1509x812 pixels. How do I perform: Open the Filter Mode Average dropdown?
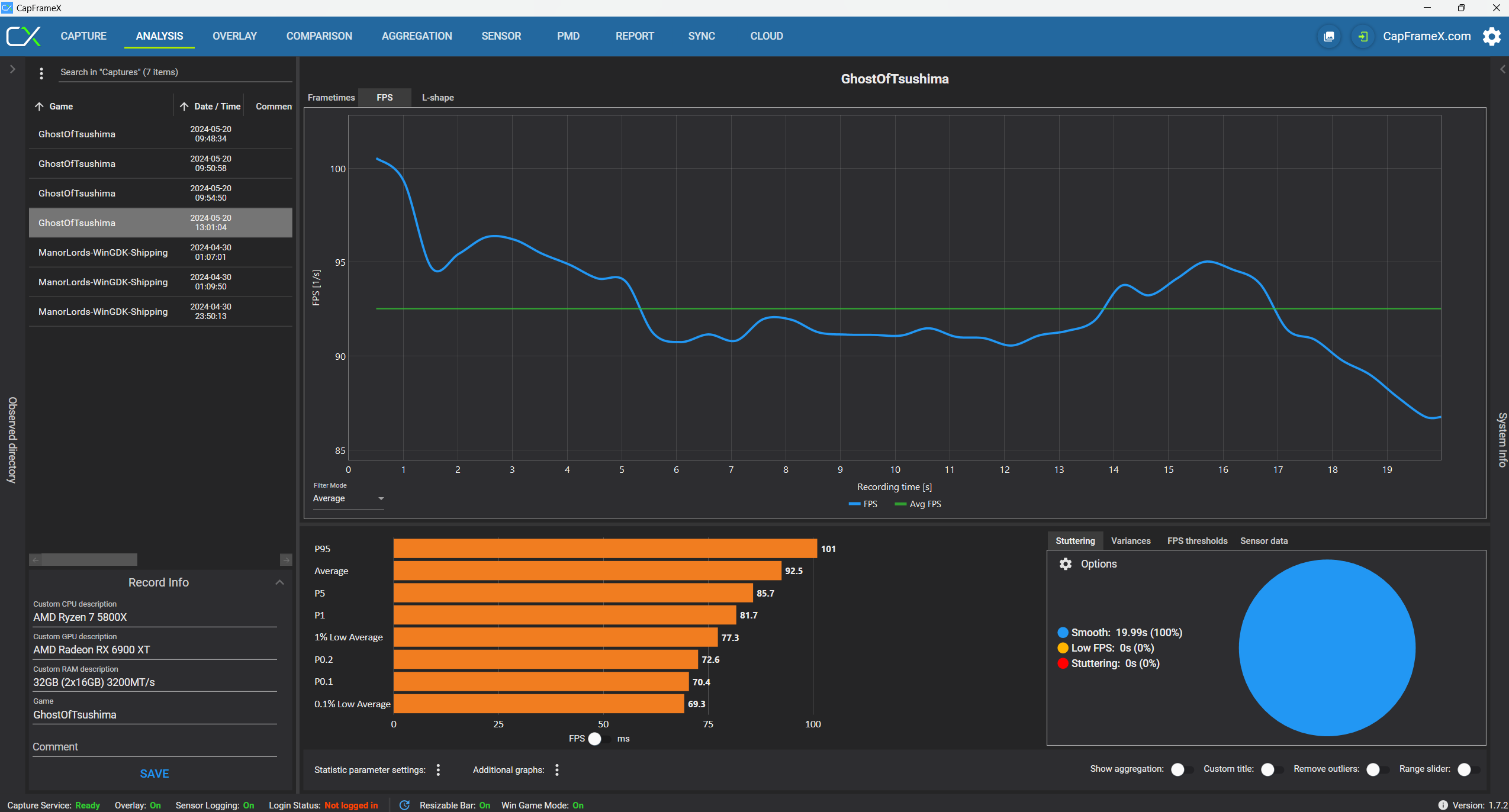[x=348, y=499]
